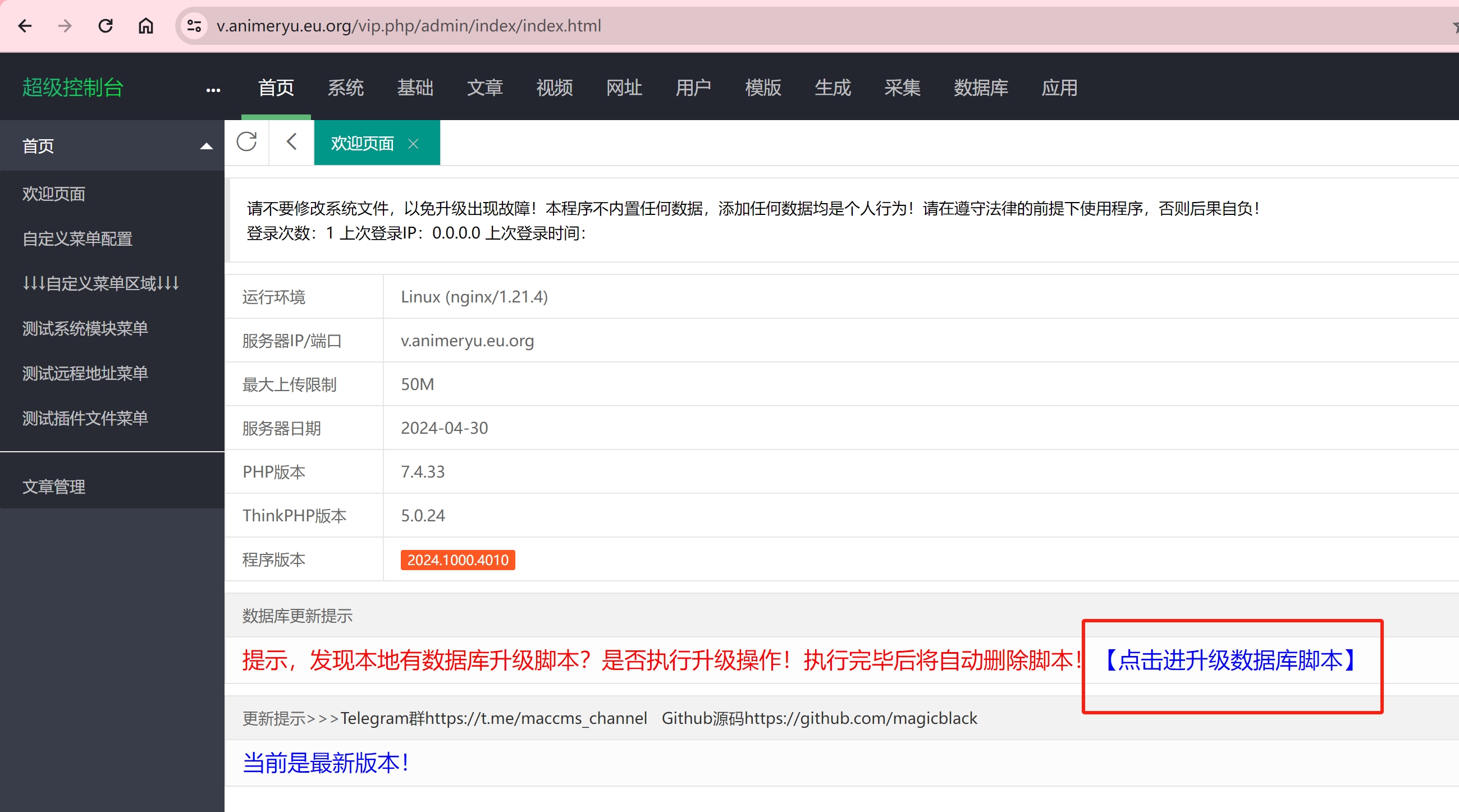The height and width of the screenshot is (812, 1459).
Task: Click the 当前是最新版本 link
Action: 326,763
